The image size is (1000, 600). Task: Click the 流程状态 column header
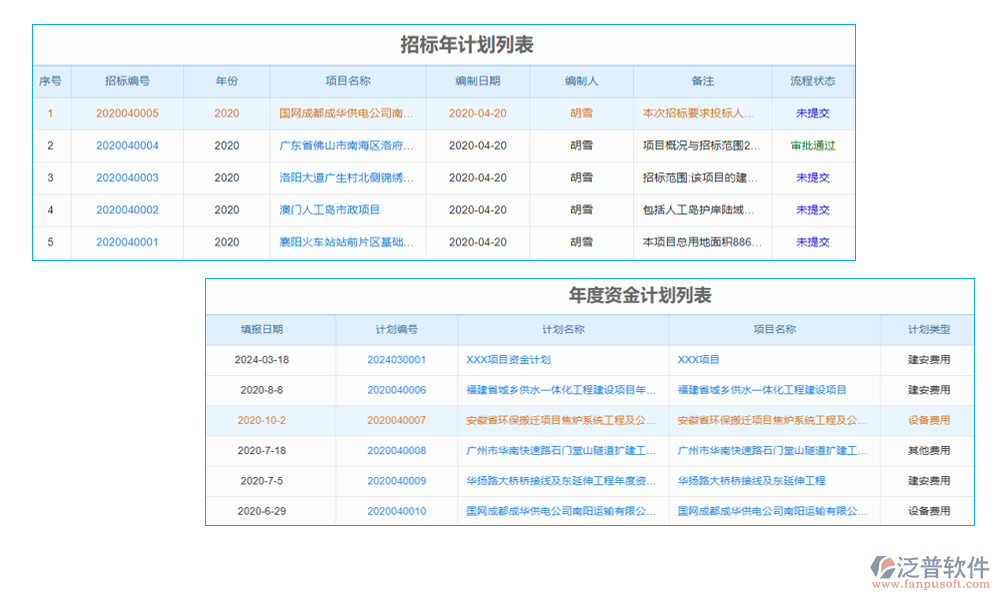812,81
